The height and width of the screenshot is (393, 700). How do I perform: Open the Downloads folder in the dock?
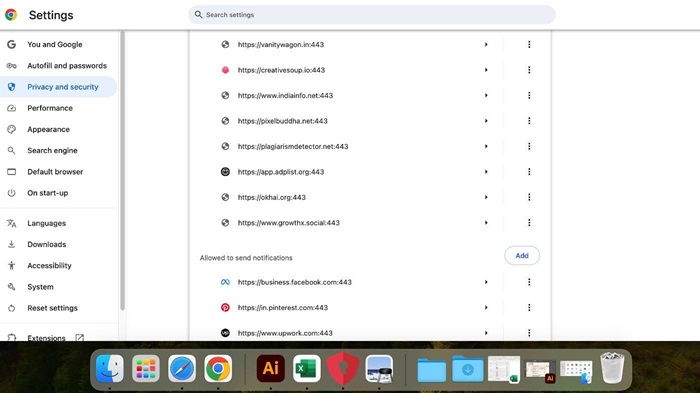point(467,369)
